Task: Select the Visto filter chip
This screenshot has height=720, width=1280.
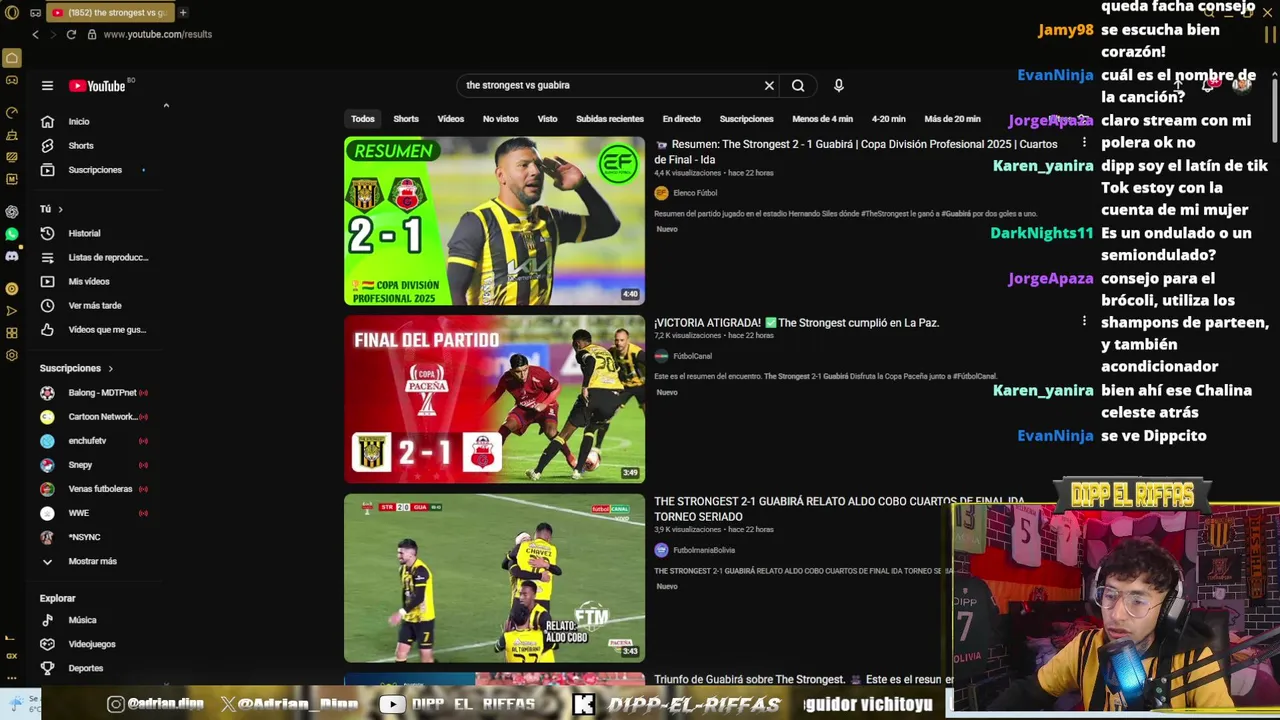Action: point(547,119)
